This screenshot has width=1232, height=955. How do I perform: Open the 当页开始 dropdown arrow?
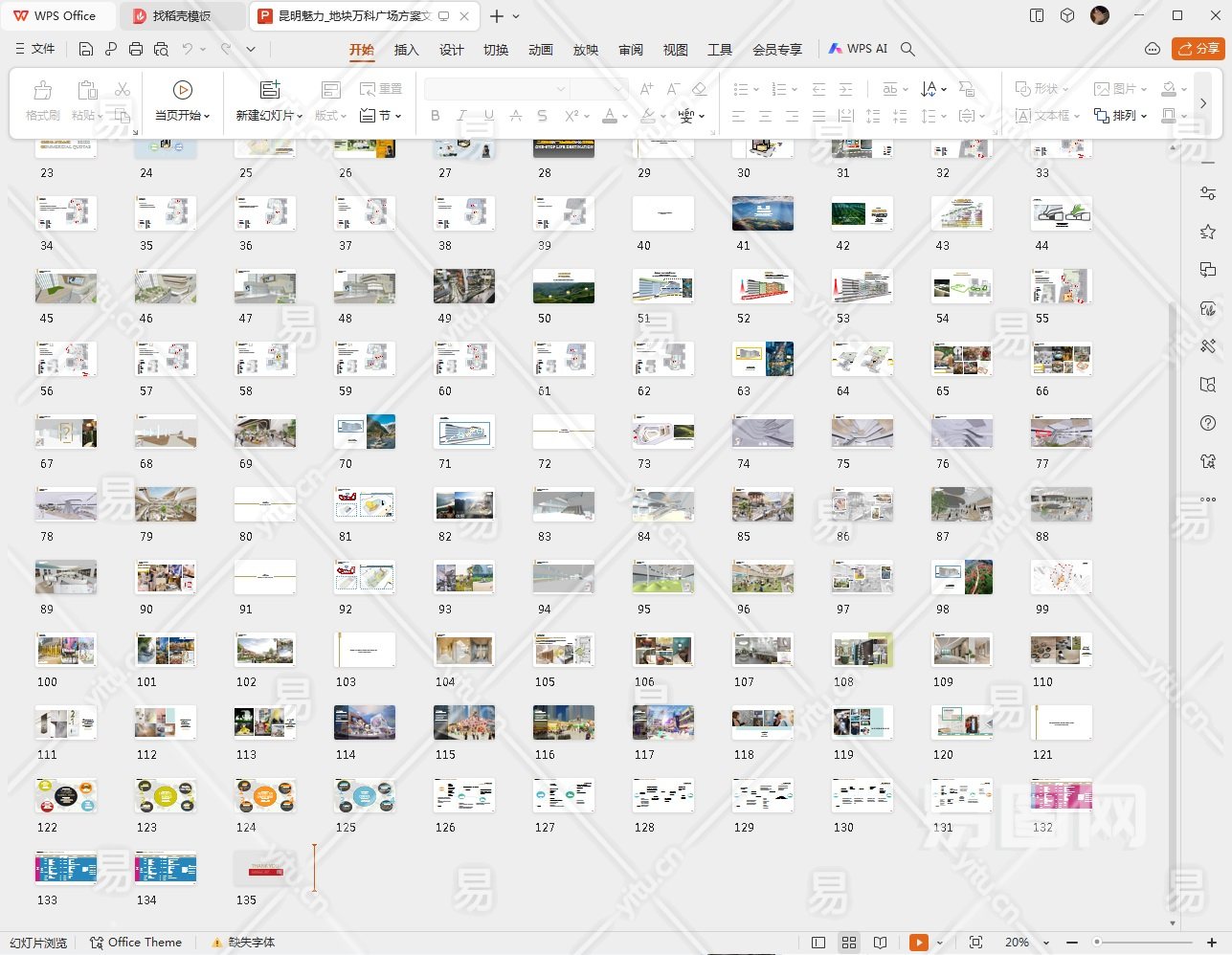[x=206, y=116]
